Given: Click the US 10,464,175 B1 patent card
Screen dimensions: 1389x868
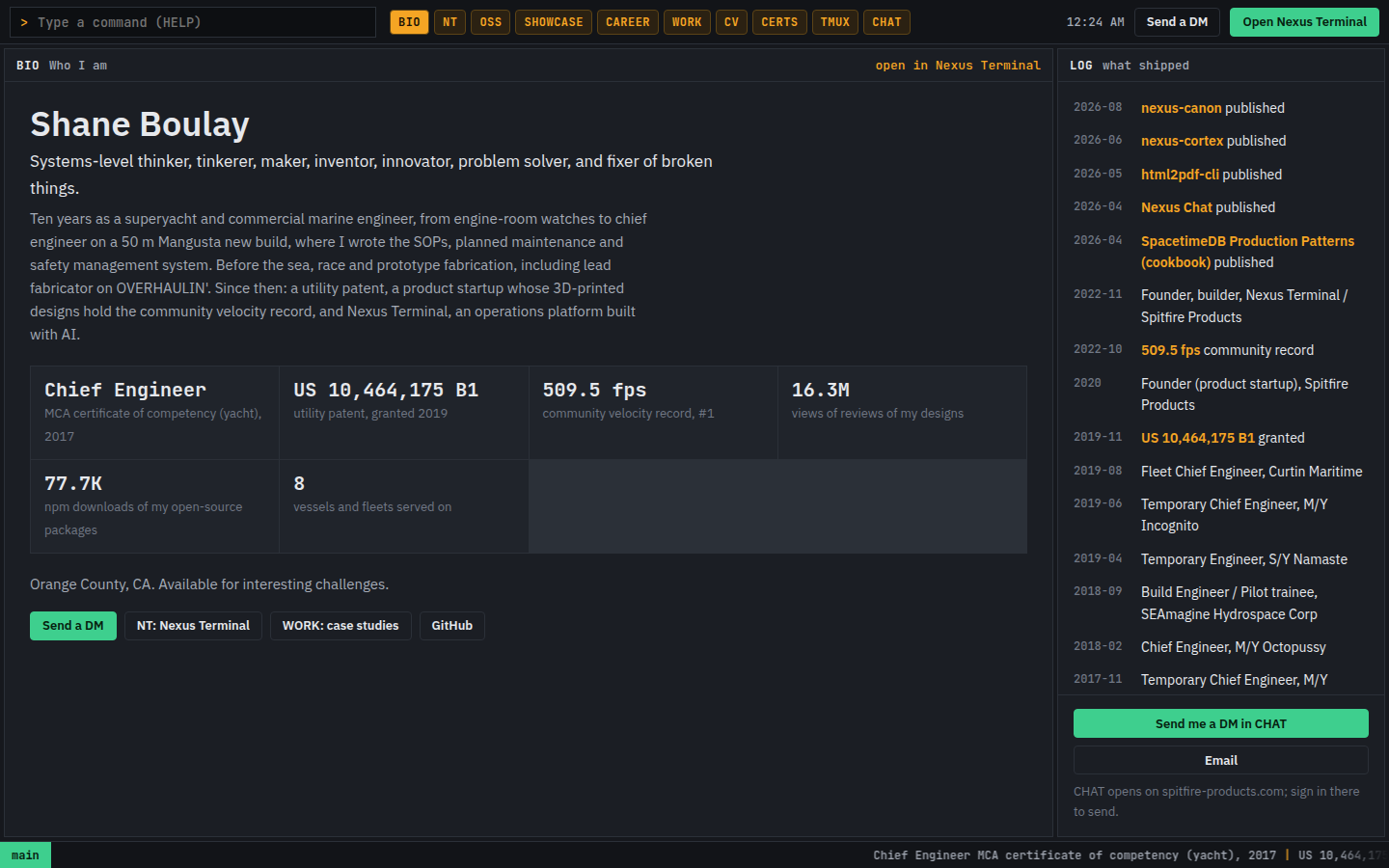Looking at the screenshot, I should point(404,413).
